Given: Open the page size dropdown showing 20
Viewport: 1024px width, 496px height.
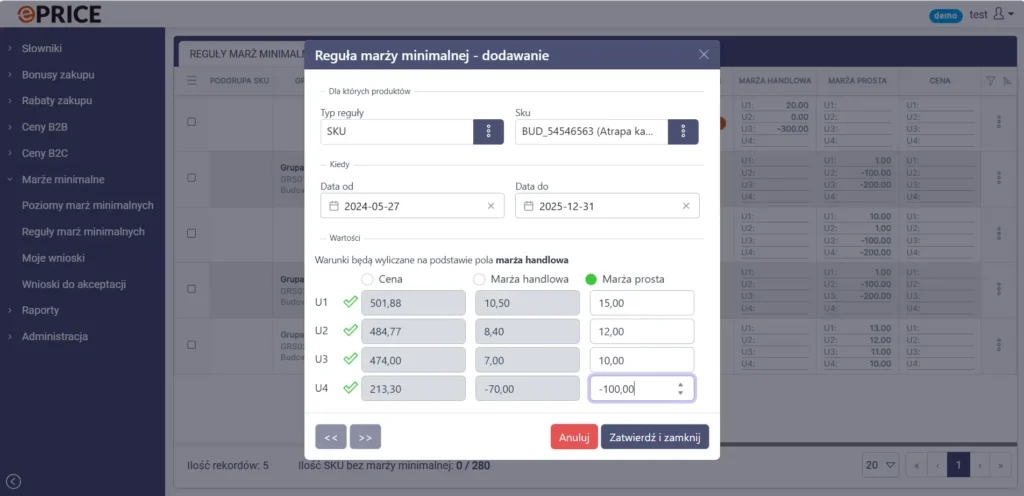Looking at the screenshot, I should click(880, 465).
